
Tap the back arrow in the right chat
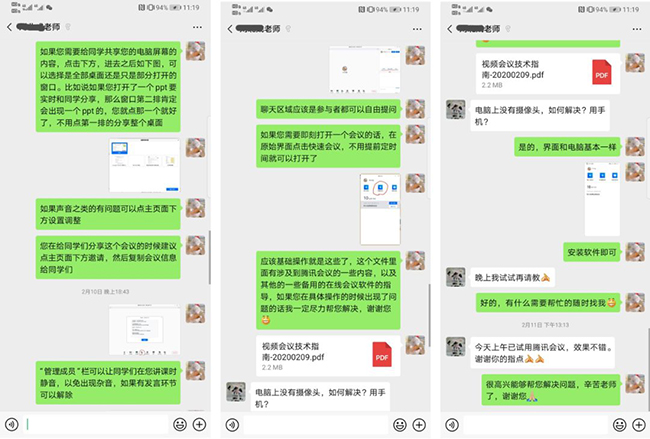pos(450,29)
